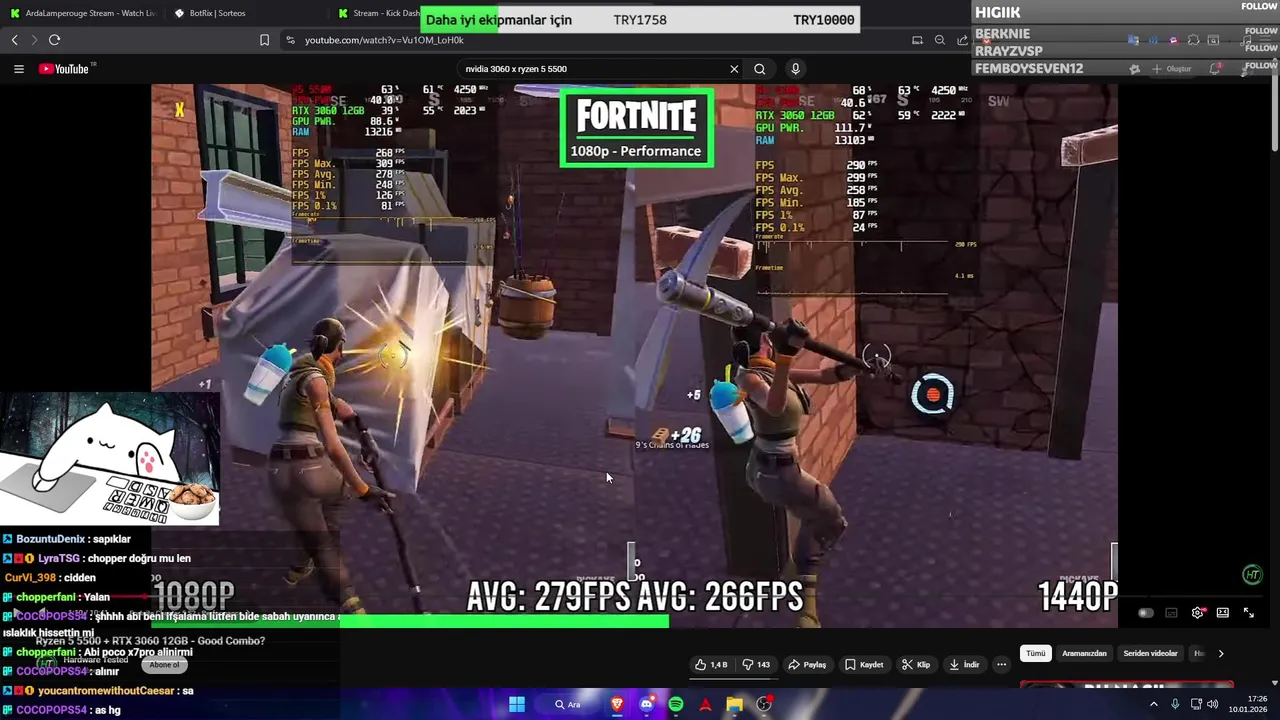
Task: Go to the YouTube home logo
Action: click(x=65, y=69)
